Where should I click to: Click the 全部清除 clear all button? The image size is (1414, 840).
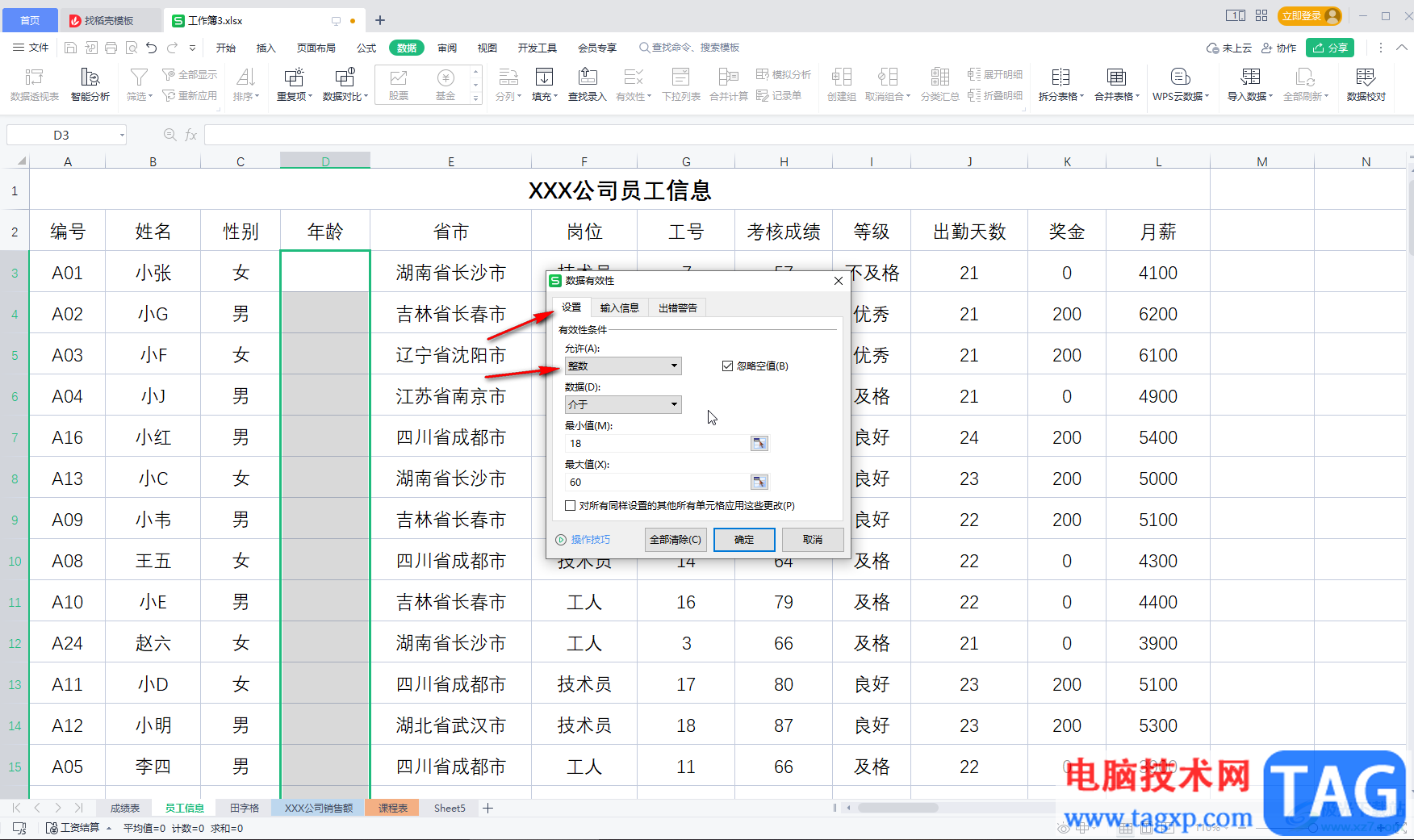click(x=675, y=540)
